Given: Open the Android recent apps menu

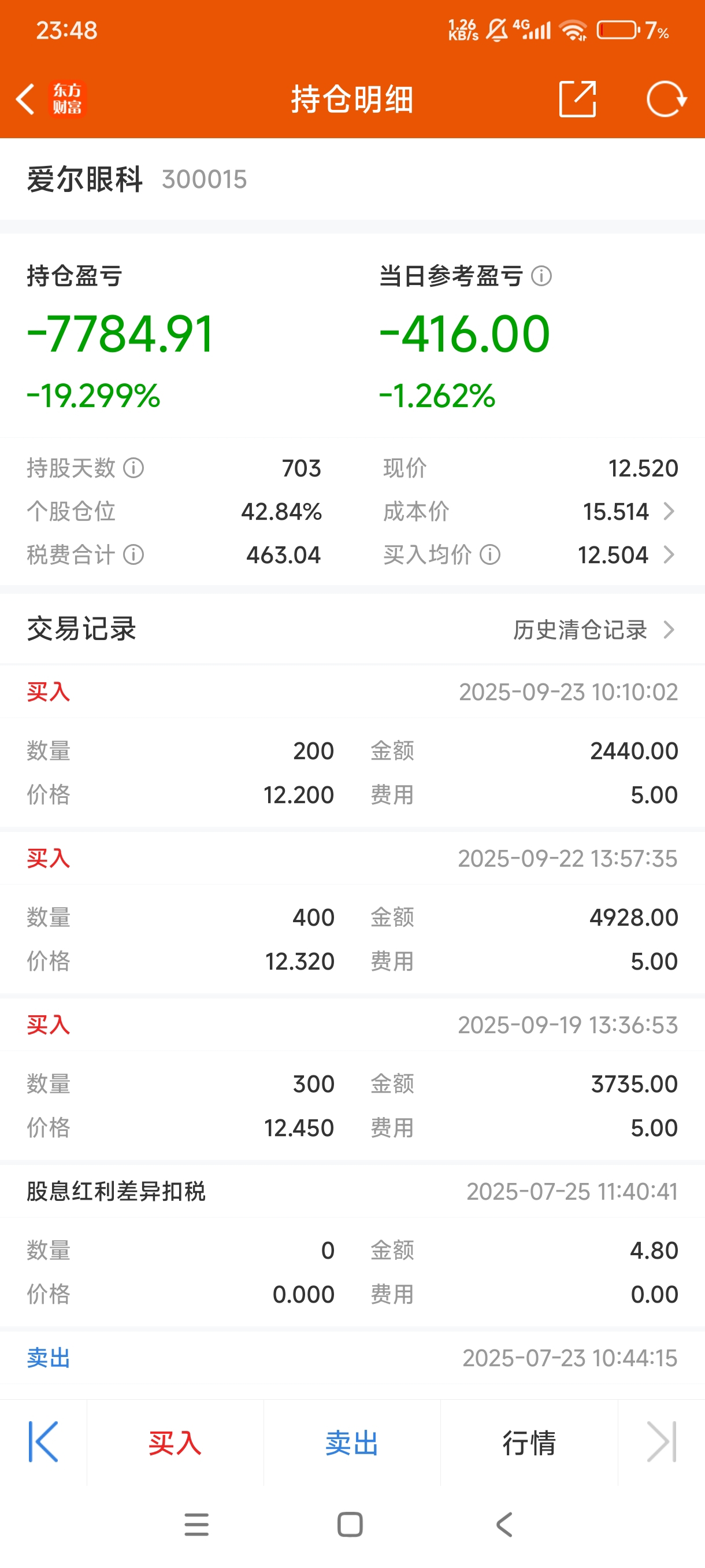Looking at the screenshot, I should point(196,1525).
